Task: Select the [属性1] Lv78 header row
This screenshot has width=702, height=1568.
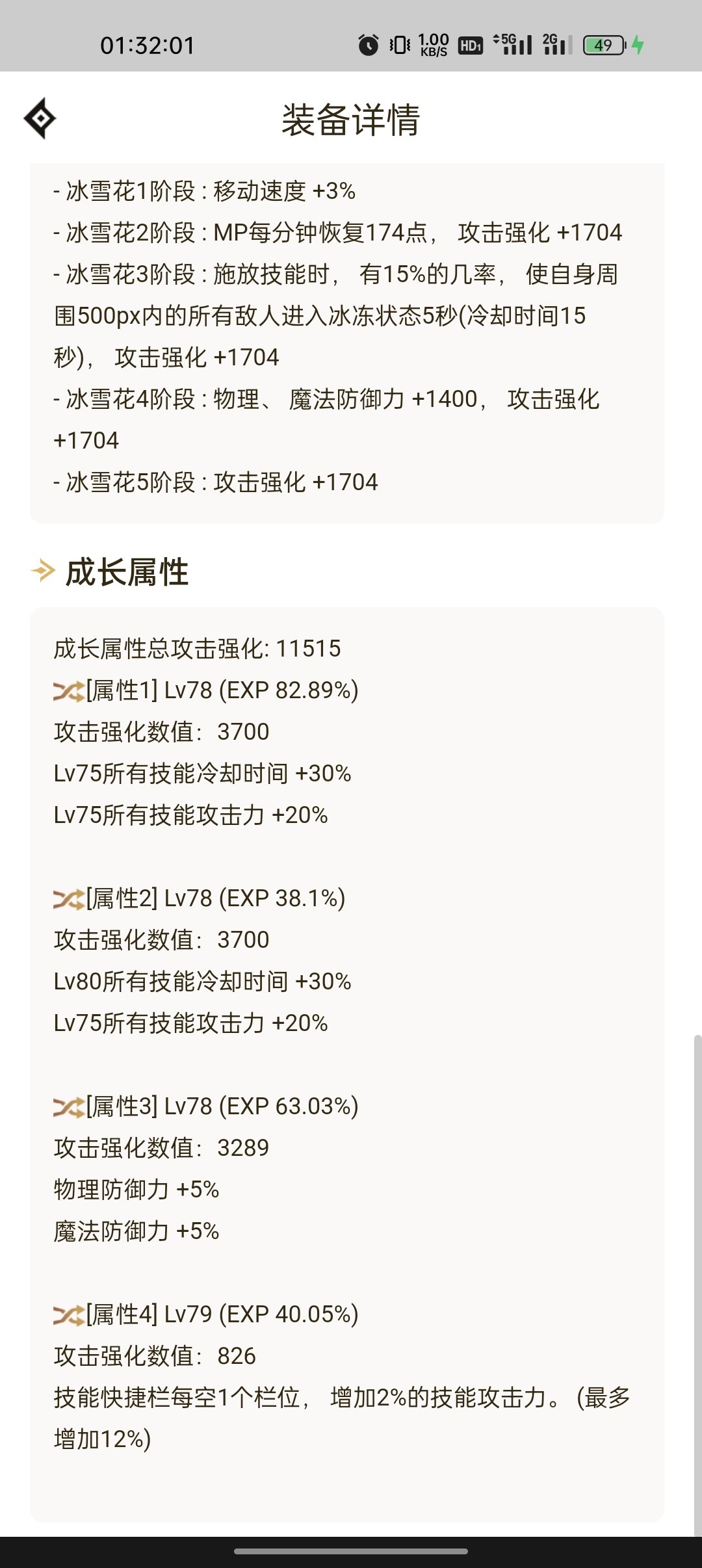Action: [206, 690]
